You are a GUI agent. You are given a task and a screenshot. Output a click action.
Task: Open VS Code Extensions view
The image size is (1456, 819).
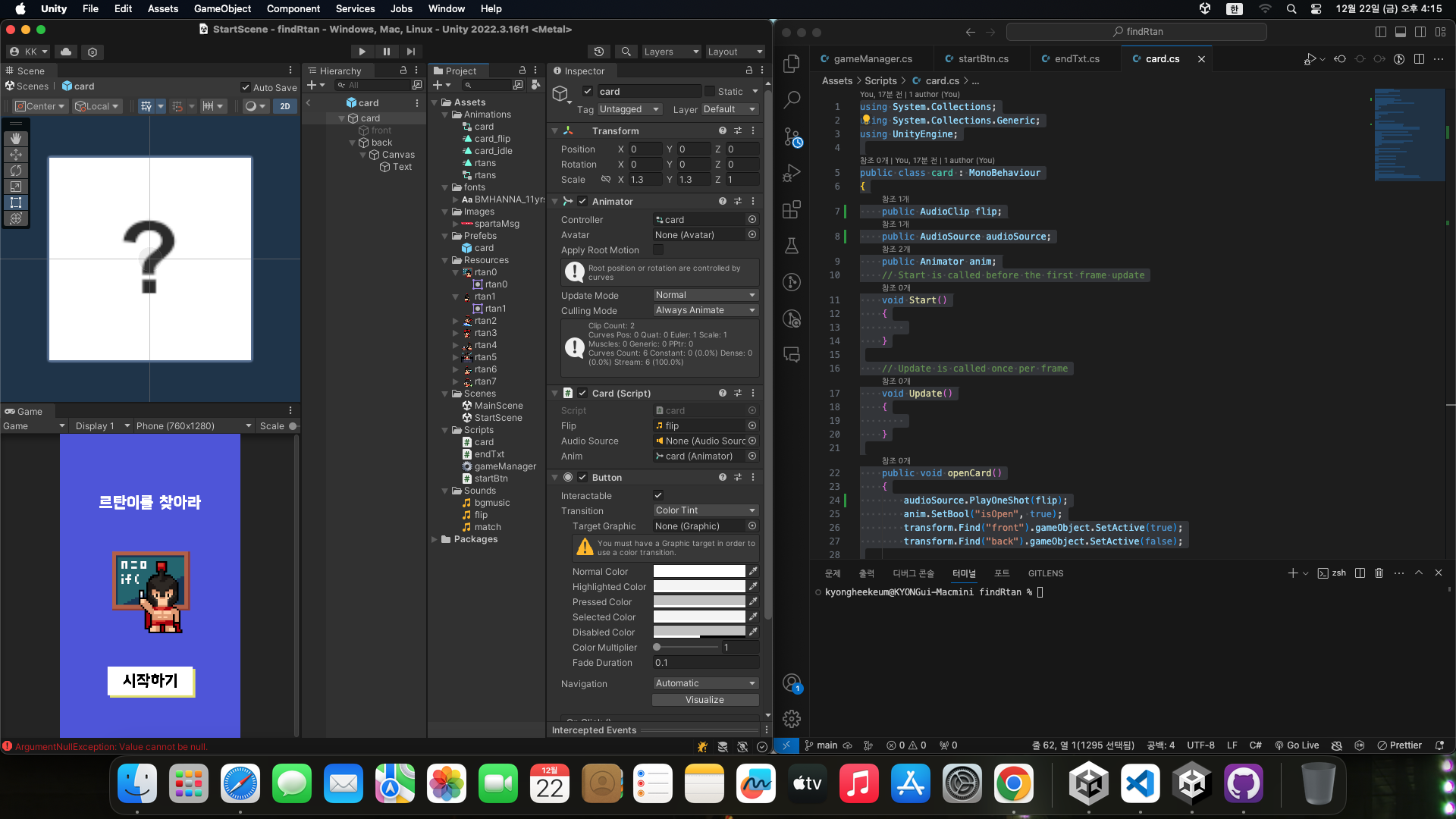tap(792, 209)
